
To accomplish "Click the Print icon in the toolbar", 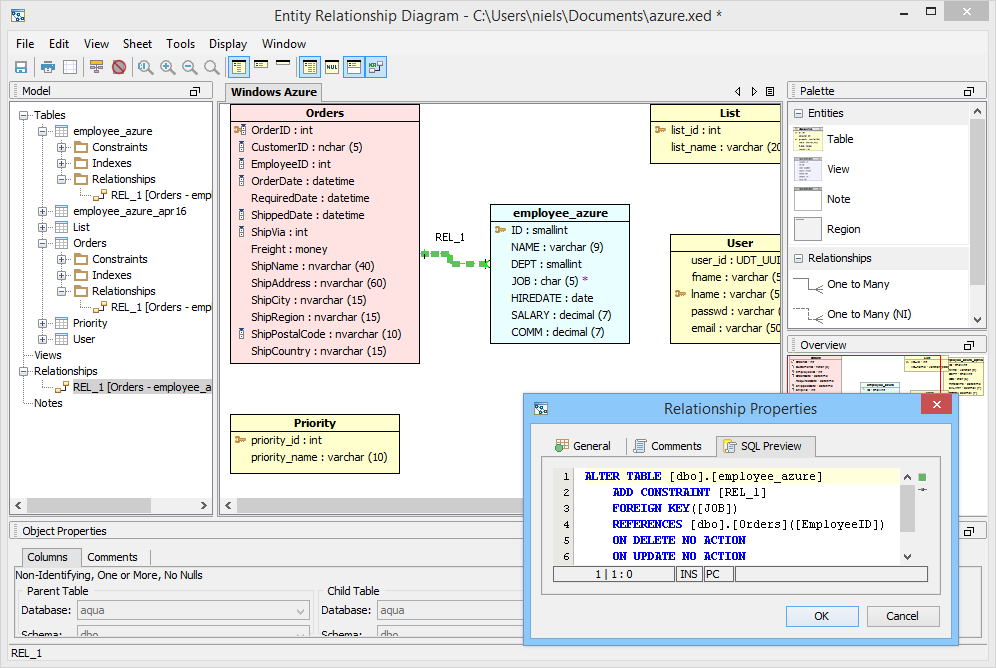I will [x=48, y=67].
